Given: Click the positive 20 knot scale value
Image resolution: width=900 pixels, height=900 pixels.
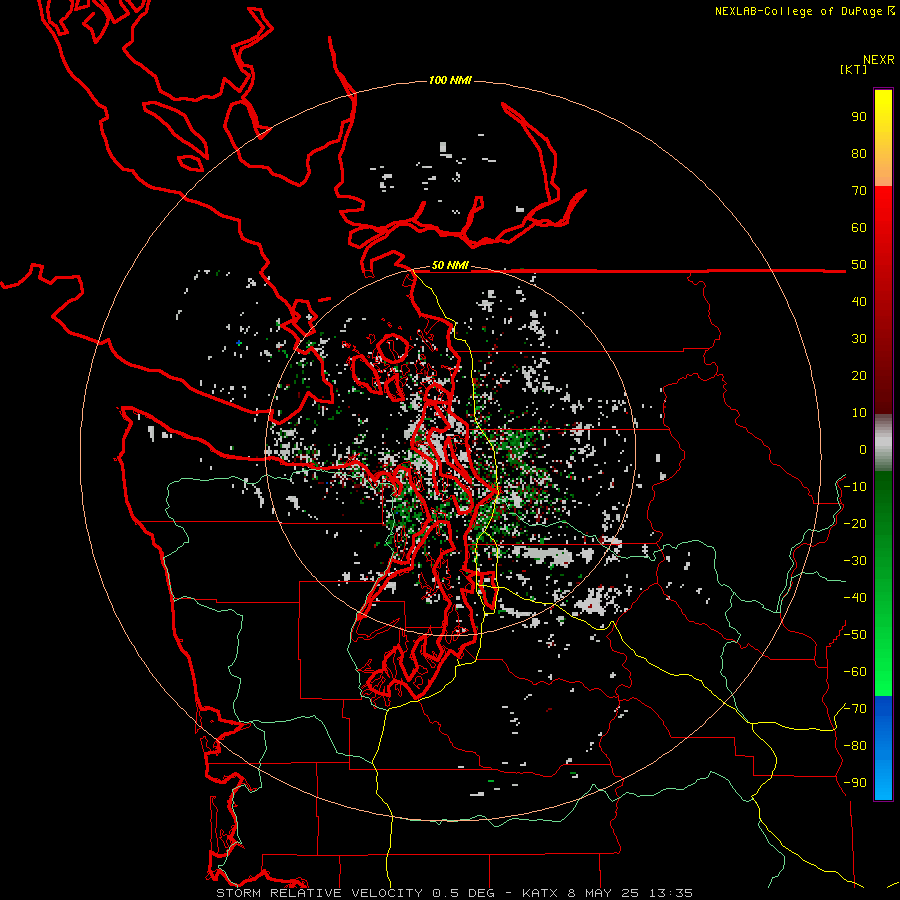Looking at the screenshot, I should (859, 375).
